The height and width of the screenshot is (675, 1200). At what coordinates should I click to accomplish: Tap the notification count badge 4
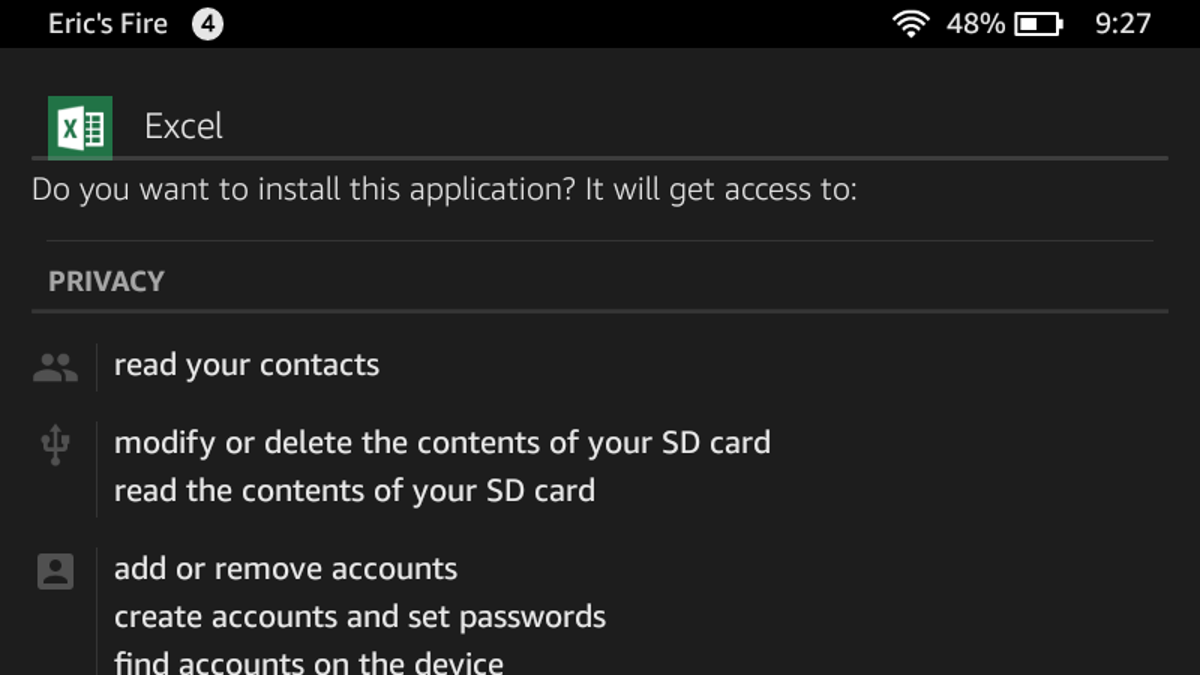tap(207, 24)
